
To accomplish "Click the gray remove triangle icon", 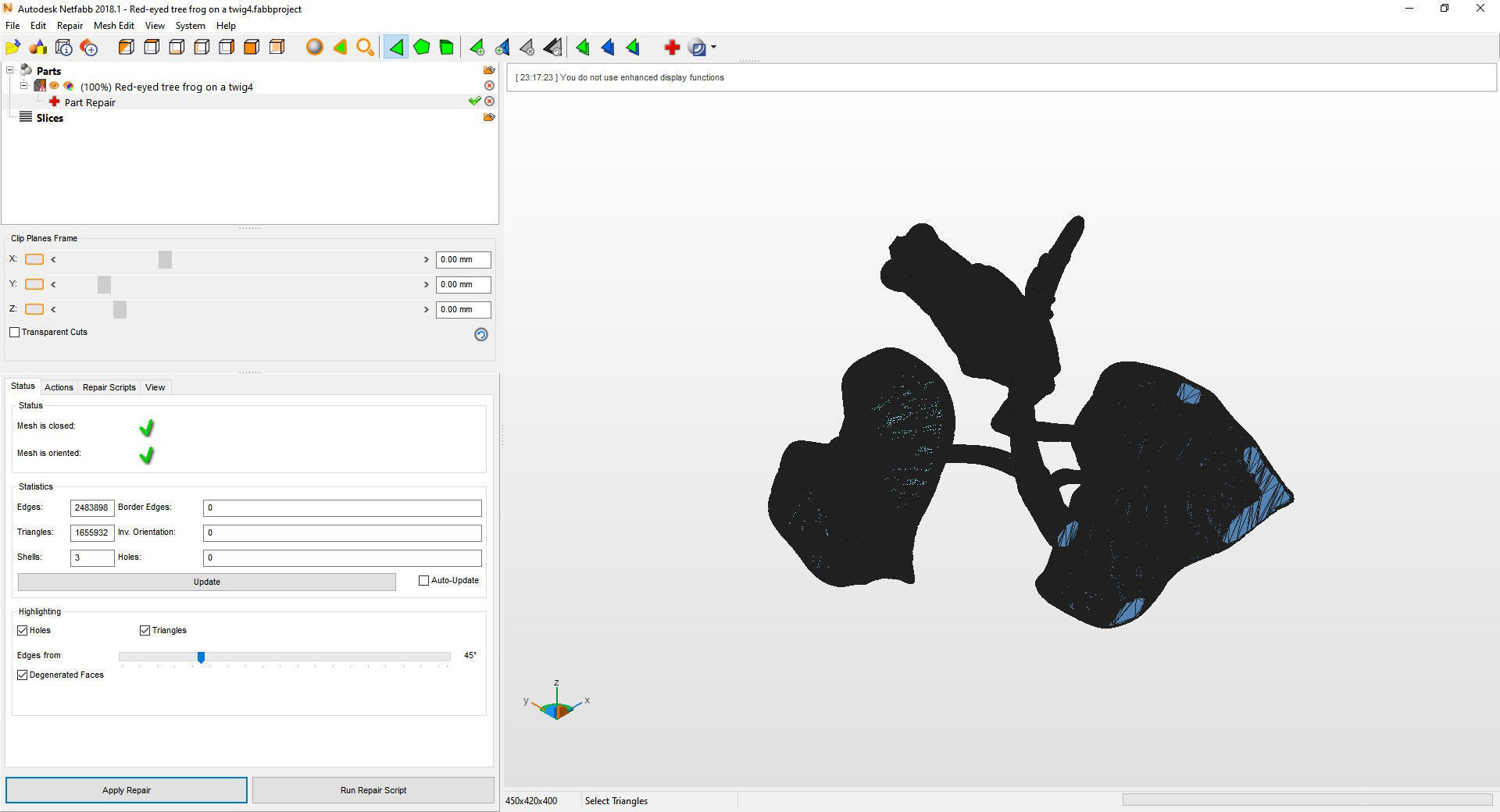I will [527, 48].
